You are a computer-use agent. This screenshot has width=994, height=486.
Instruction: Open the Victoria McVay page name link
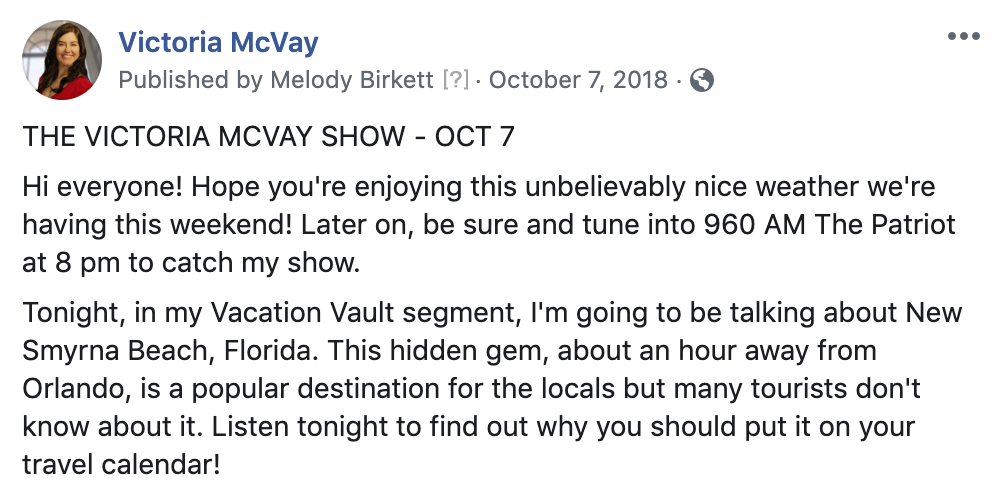coord(218,42)
